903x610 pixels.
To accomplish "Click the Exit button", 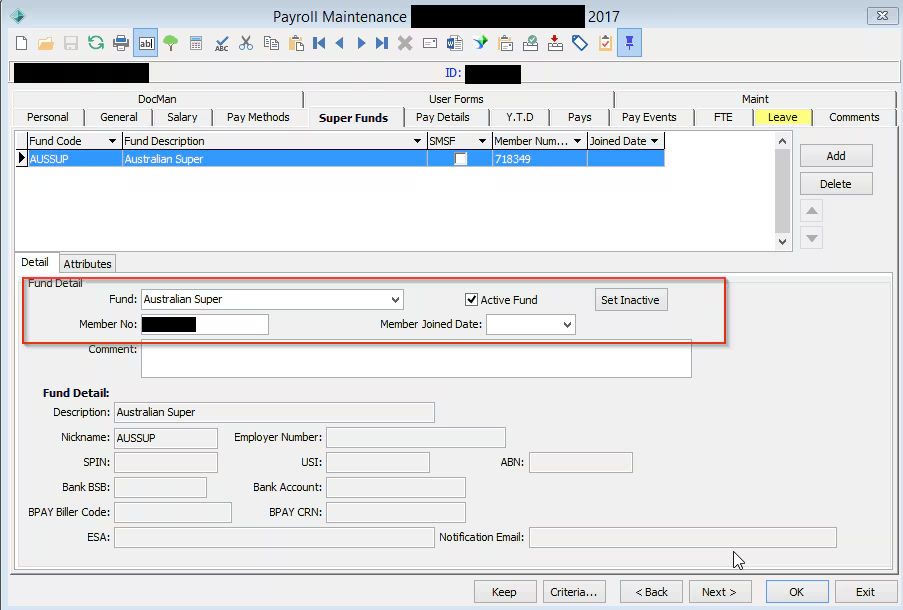I will 865,592.
